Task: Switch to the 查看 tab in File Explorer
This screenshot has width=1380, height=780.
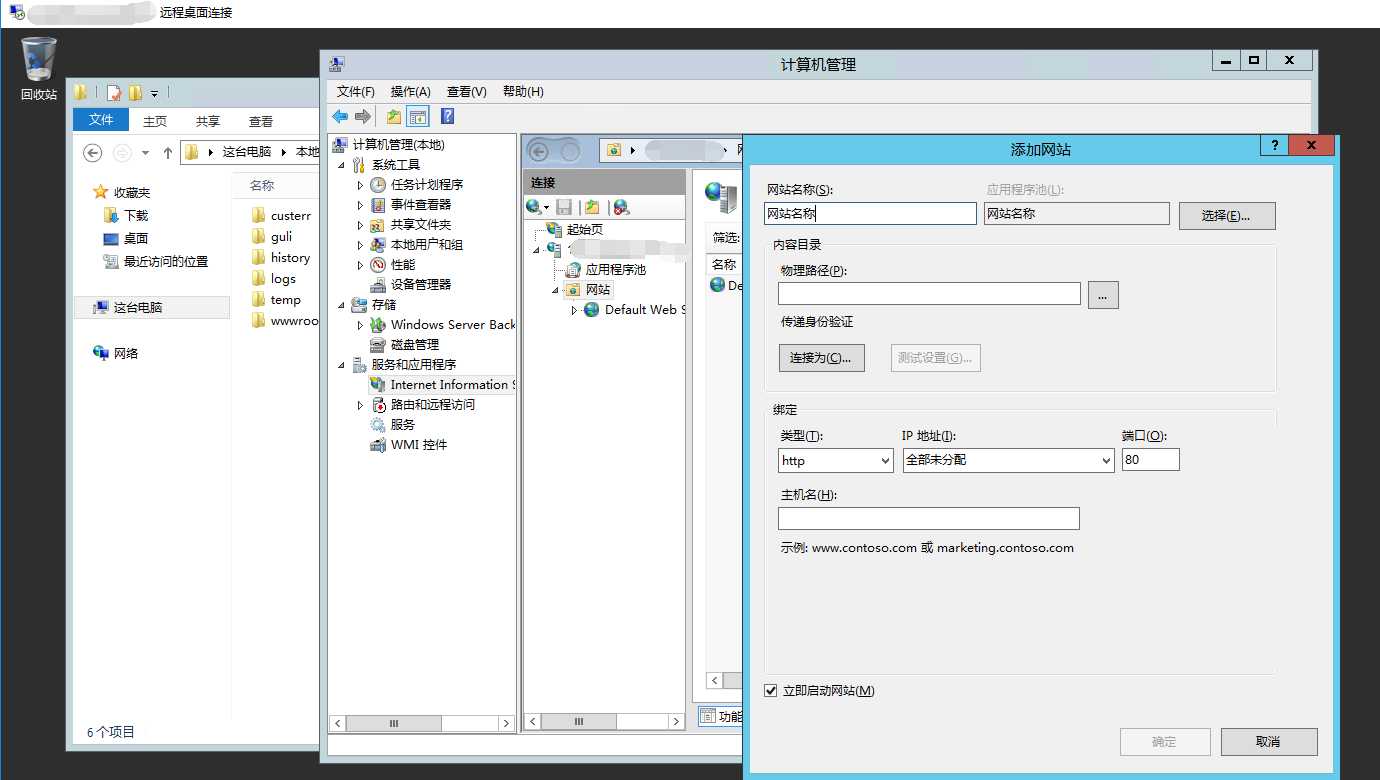Action: coord(261,121)
